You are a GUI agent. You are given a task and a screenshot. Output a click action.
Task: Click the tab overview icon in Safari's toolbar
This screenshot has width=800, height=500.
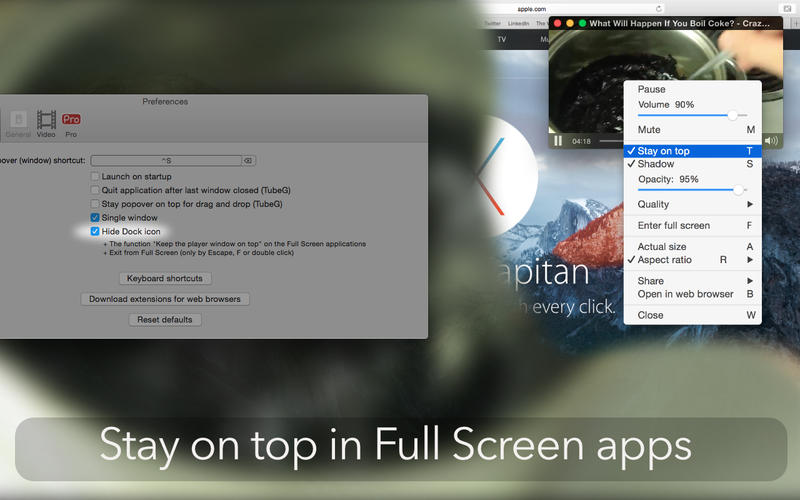[786, 8]
